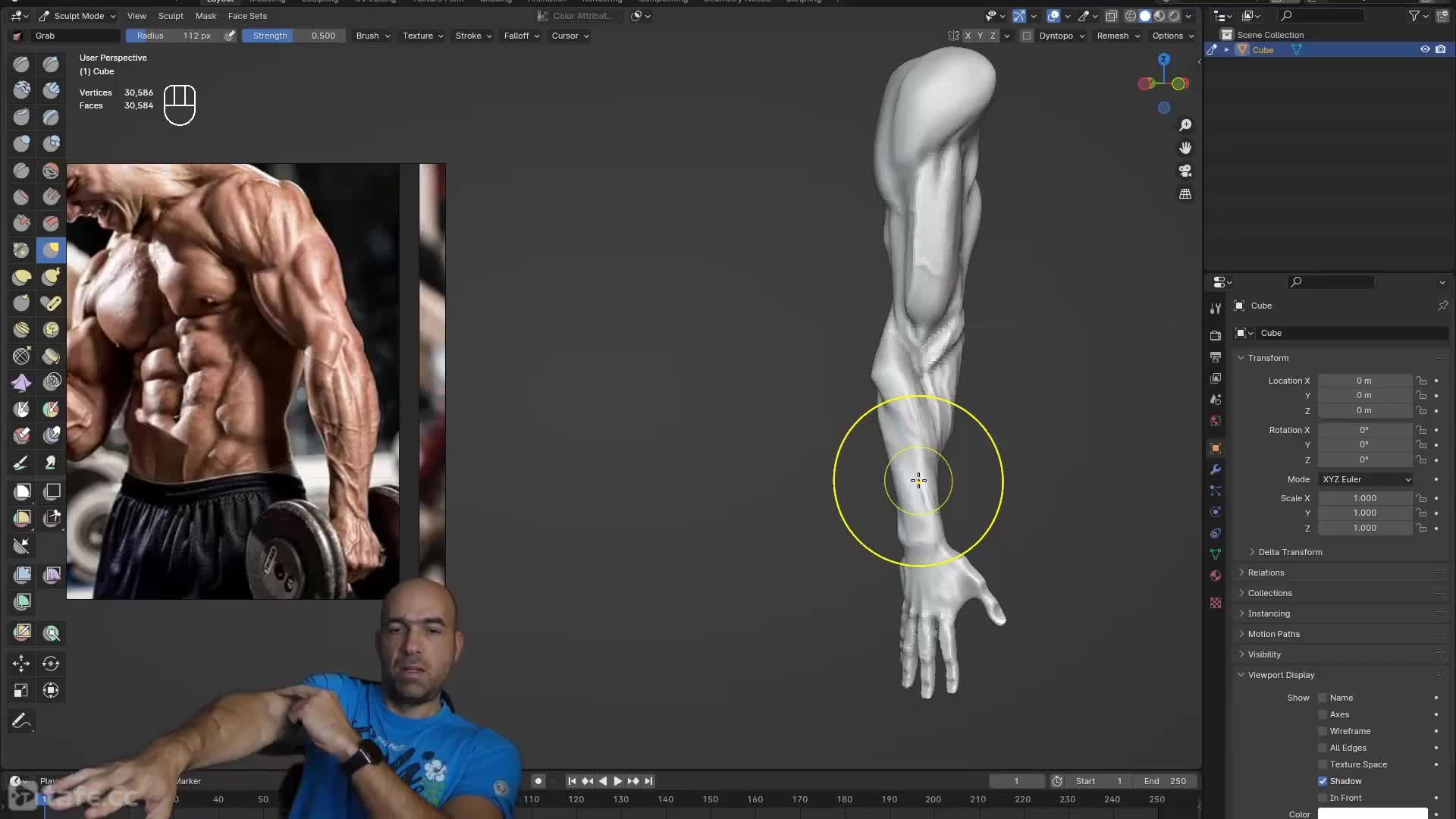
Task: Toggle X axis symmetry button
Action: 968,36
